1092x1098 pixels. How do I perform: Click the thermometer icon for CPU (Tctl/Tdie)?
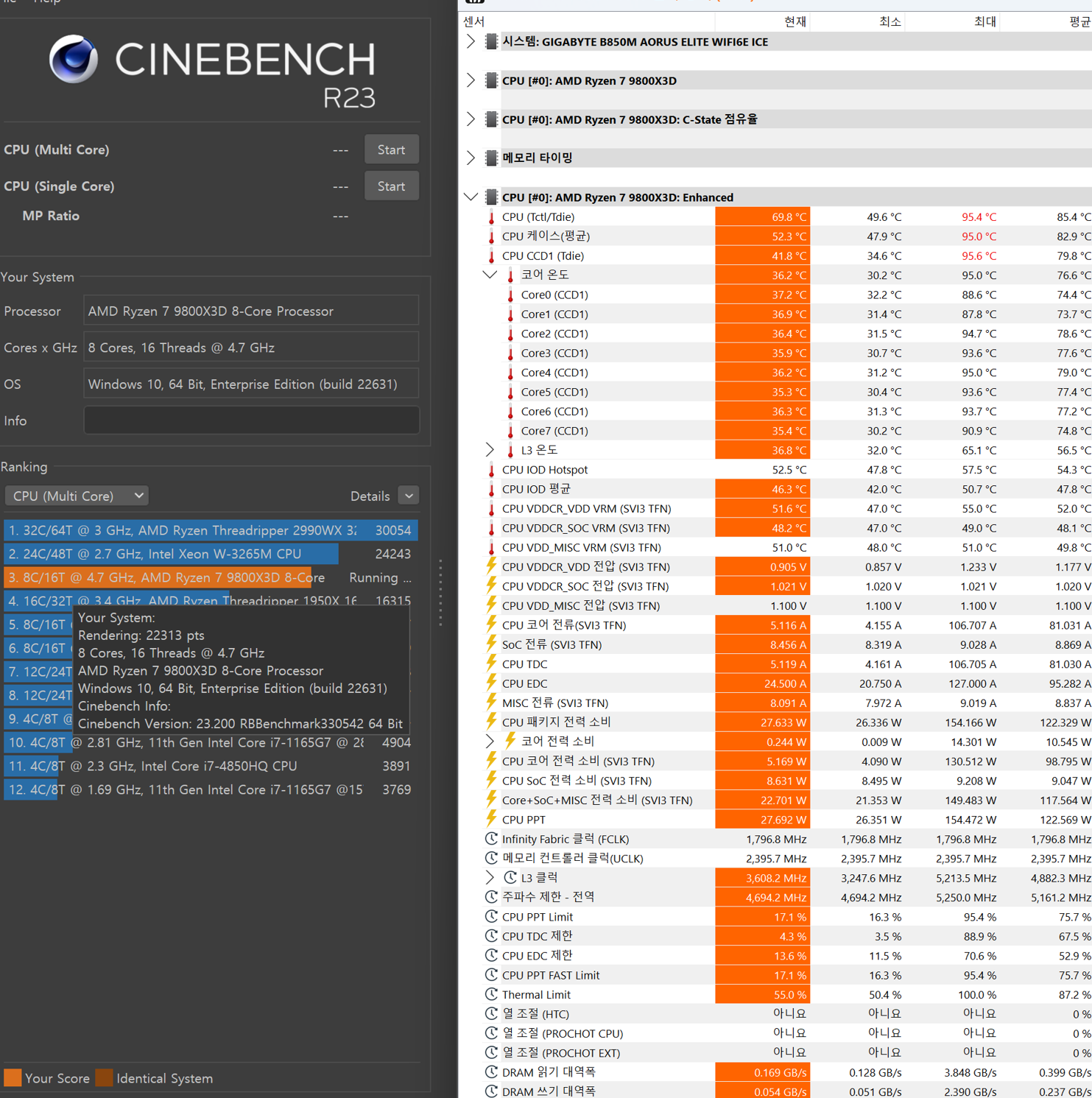pos(492,217)
